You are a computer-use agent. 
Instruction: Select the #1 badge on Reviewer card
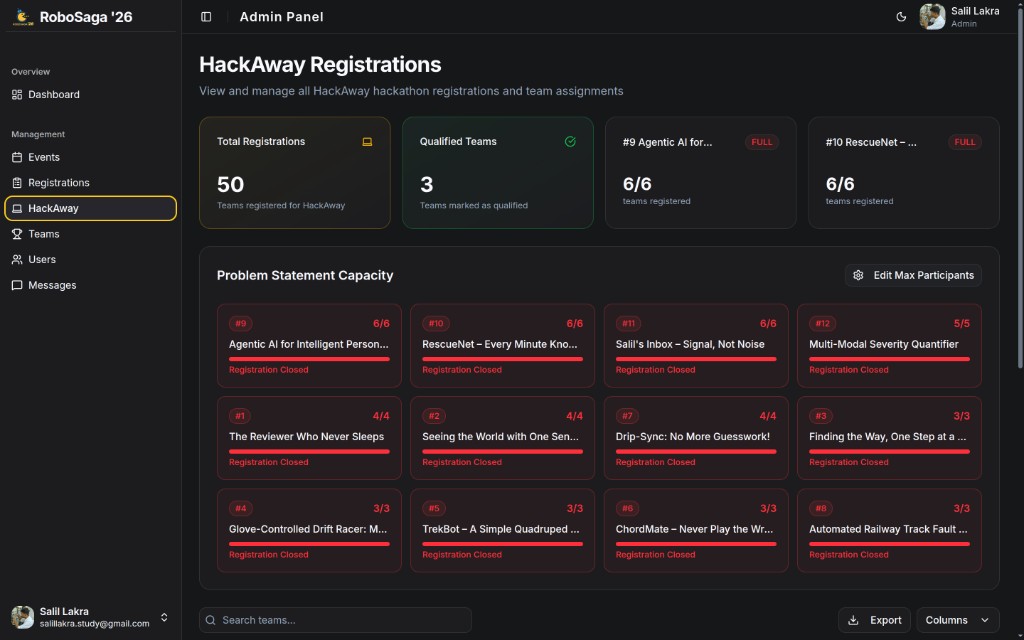click(x=240, y=416)
